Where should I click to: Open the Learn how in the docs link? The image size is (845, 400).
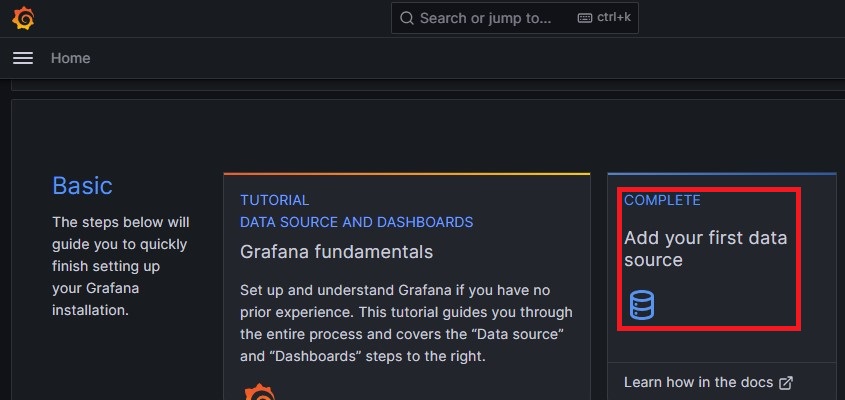708,382
